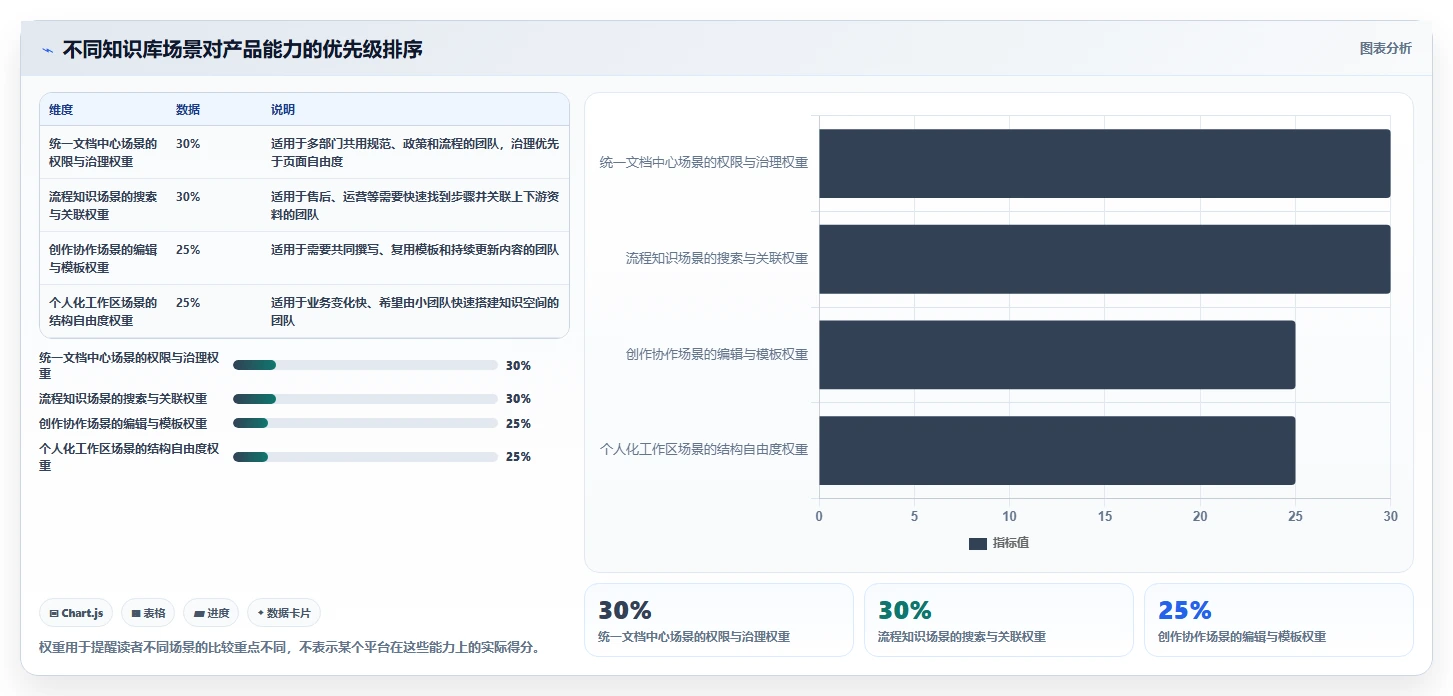1453x696 pixels.
Task: Click the 说明 column header
Action: point(283,109)
